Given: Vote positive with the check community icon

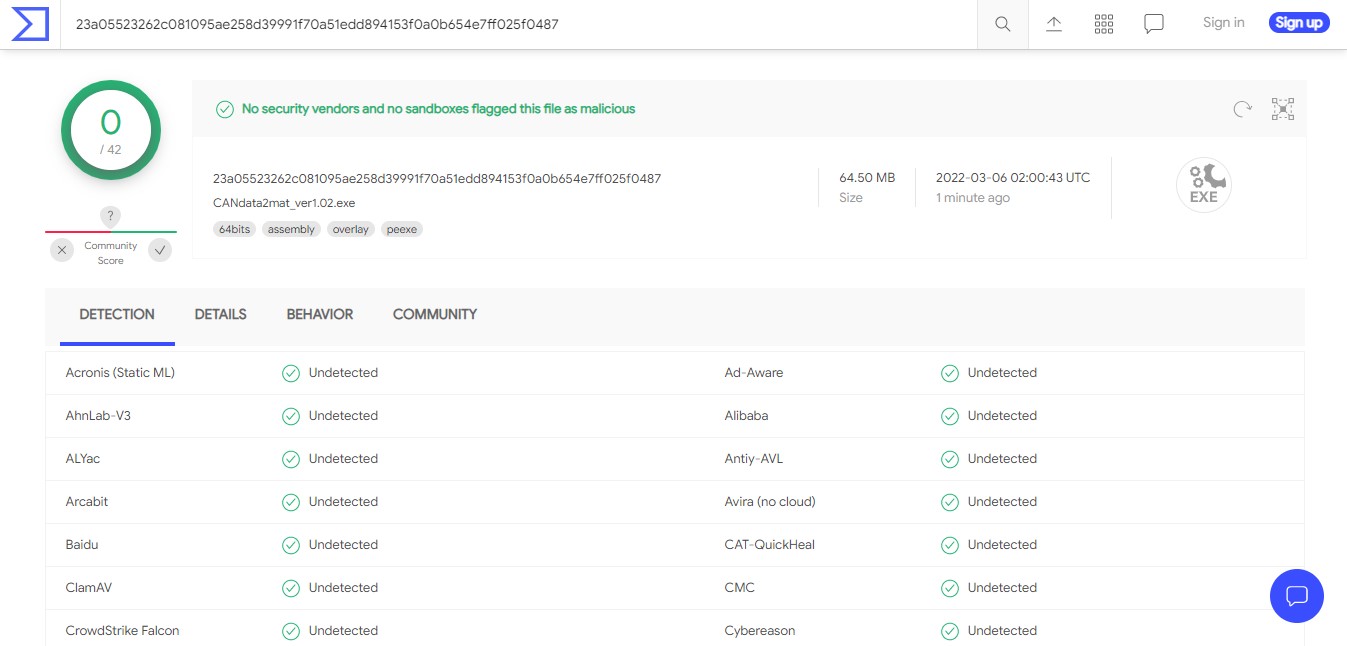Looking at the screenshot, I should 160,250.
